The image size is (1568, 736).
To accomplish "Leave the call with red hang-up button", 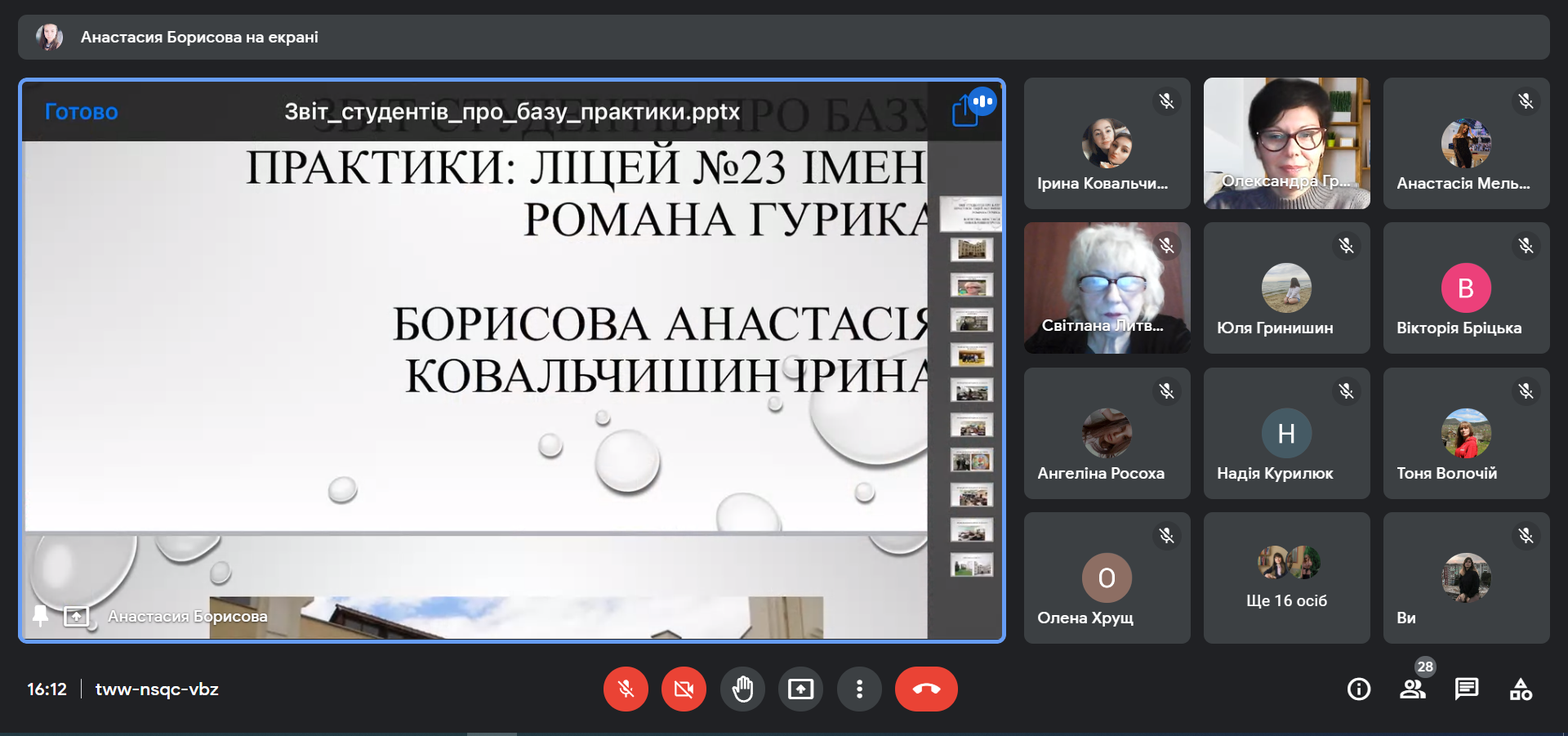I will coord(926,689).
